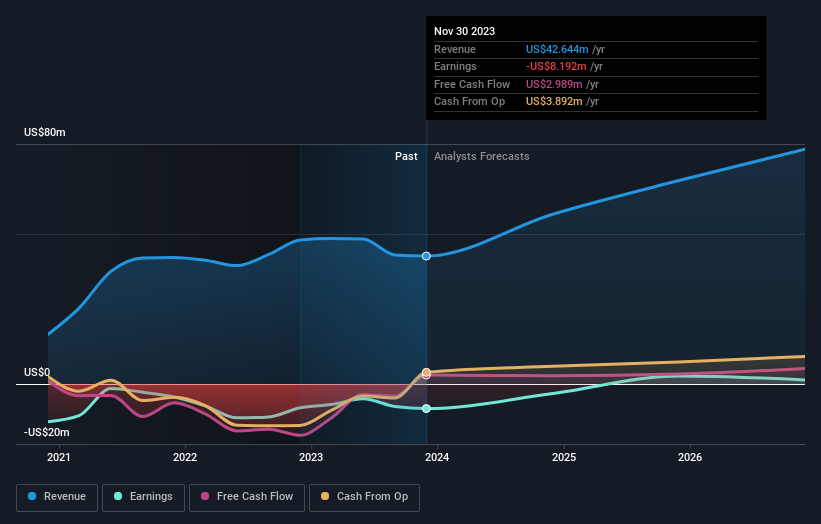This screenshot has width=821, height=524.
Task: Click the 2021 x-axis label
Action: click(59, 458)
